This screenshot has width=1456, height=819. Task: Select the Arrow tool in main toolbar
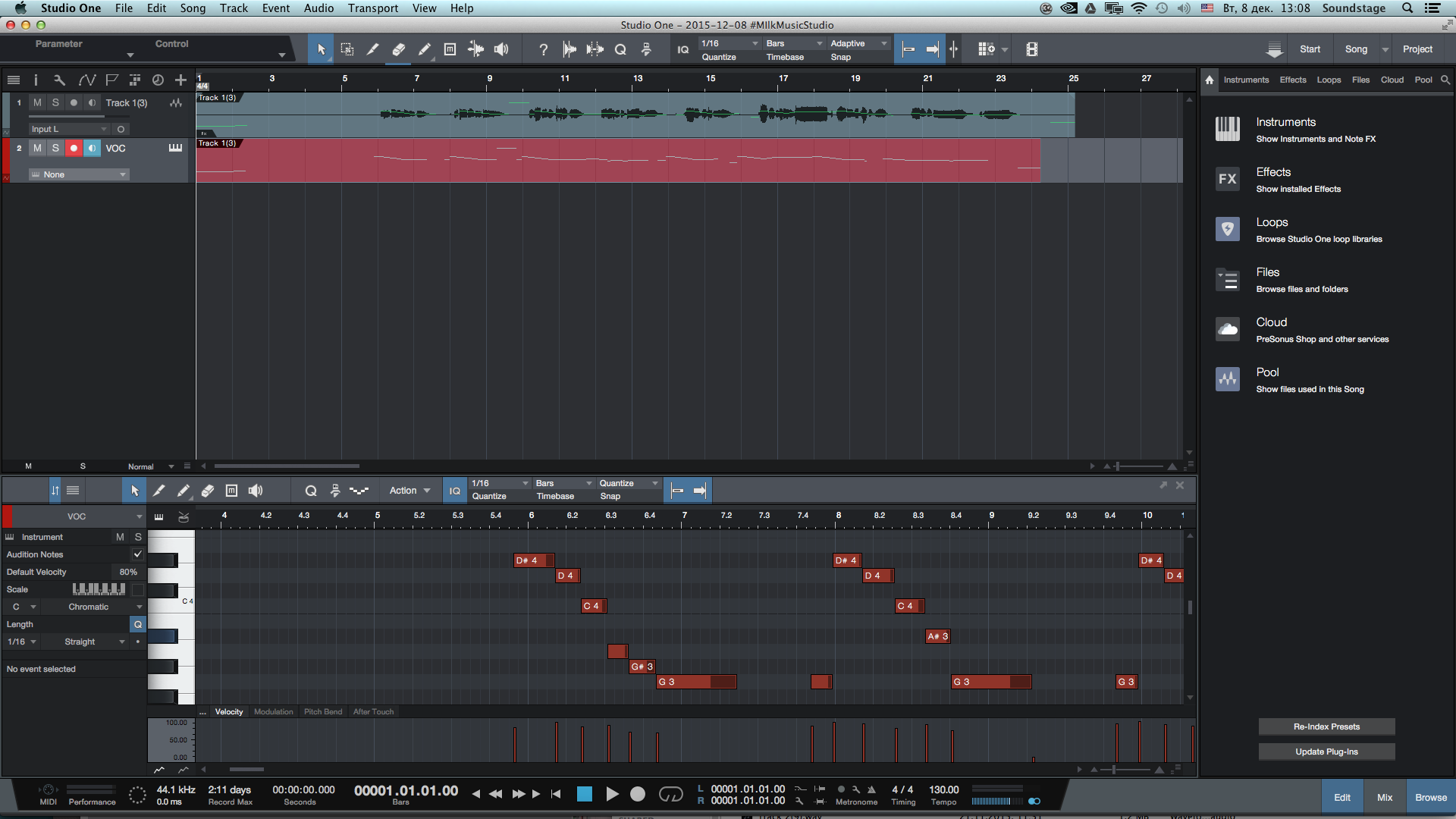pyautogui.click(x=321, y=49)
